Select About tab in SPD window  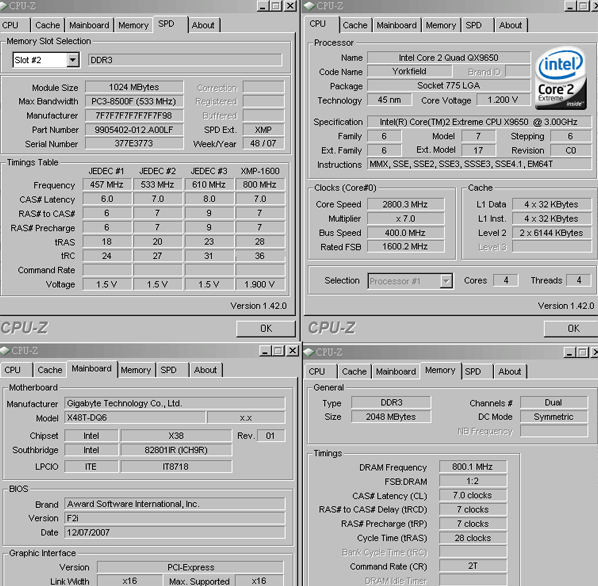(x=203, y=25)
